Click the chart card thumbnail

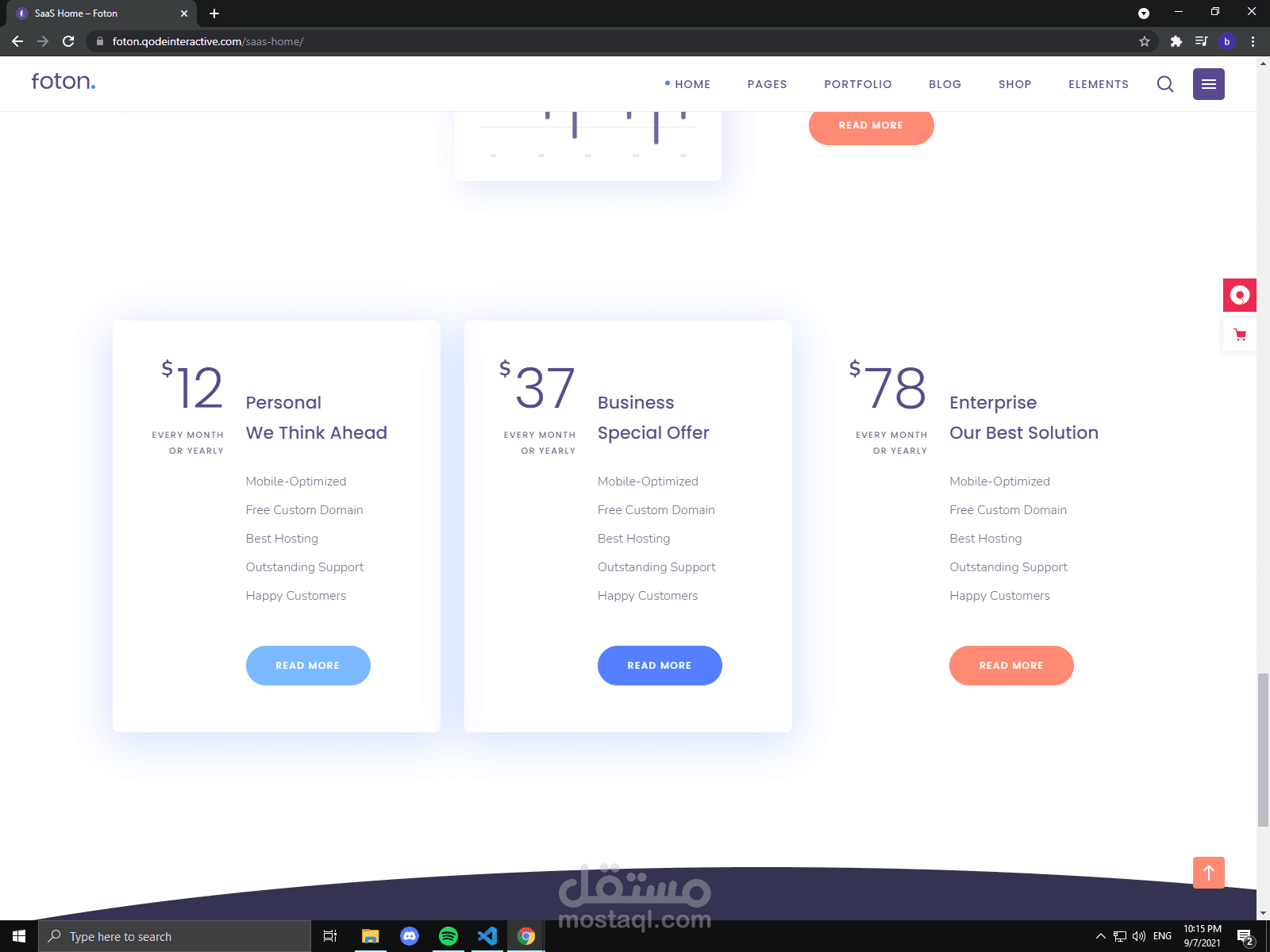tap(588, 145)
